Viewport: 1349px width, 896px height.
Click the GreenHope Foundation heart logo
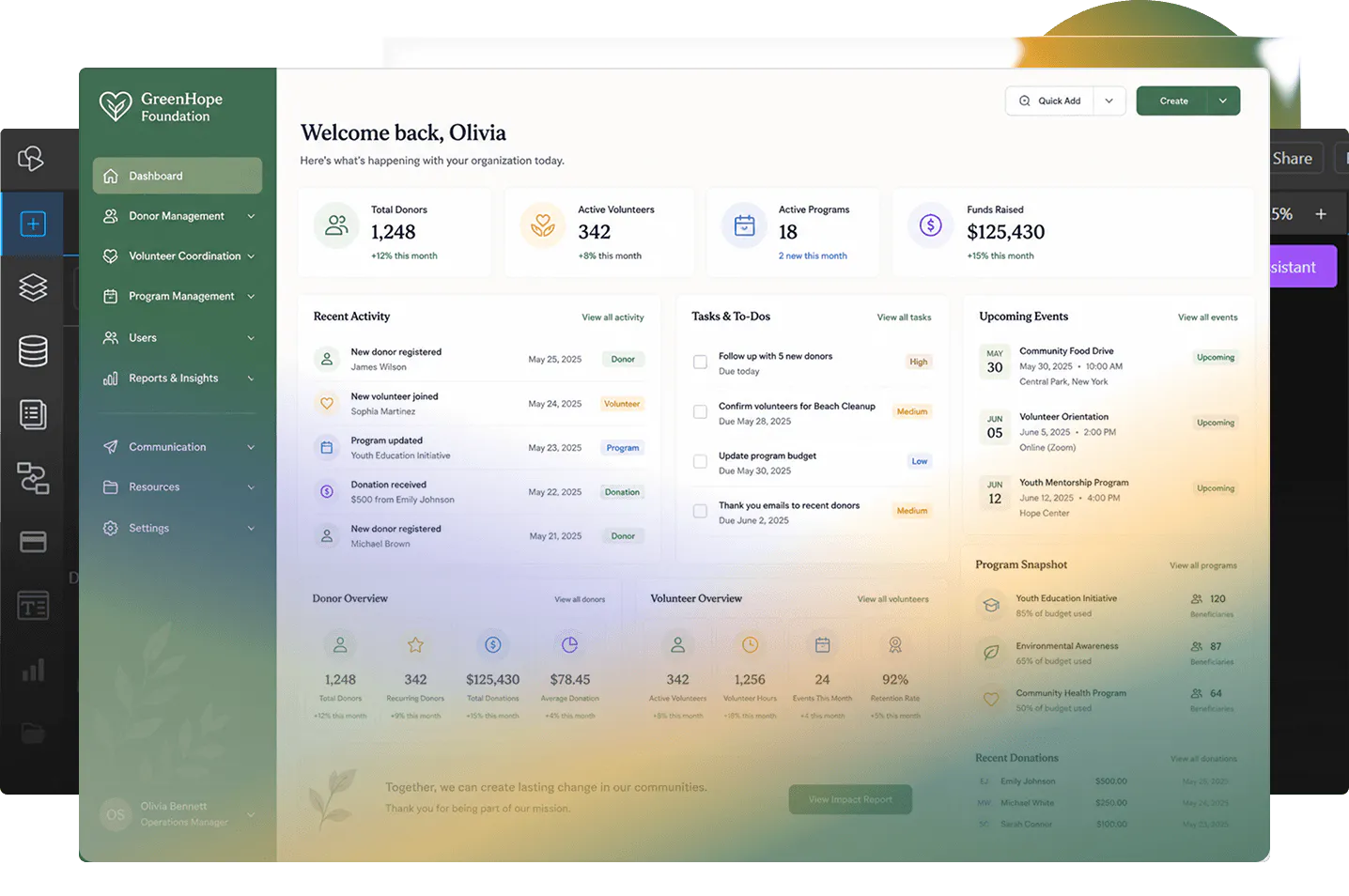(x=116, y=106)
